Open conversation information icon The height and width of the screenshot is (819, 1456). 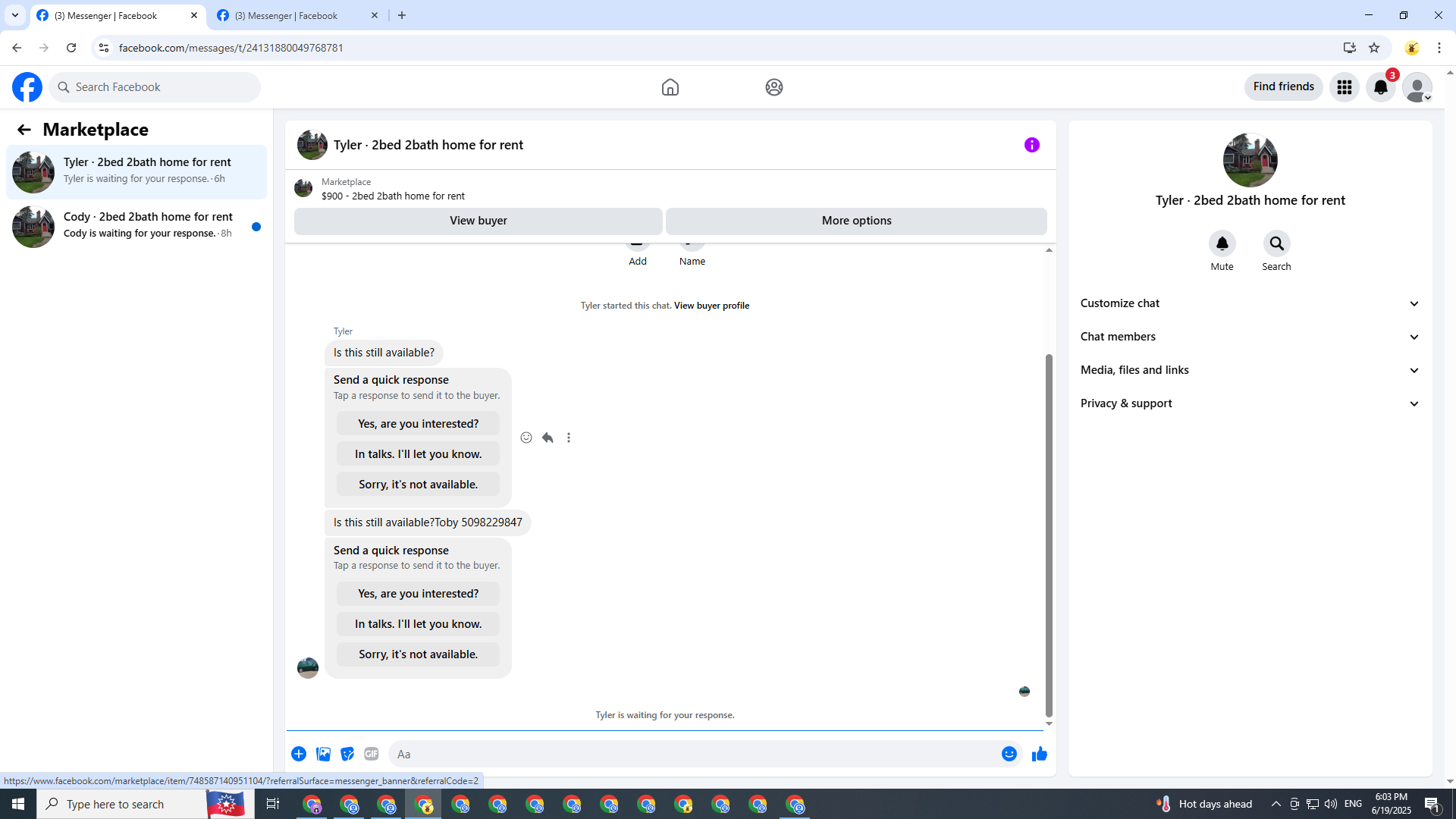(1031, 145)
